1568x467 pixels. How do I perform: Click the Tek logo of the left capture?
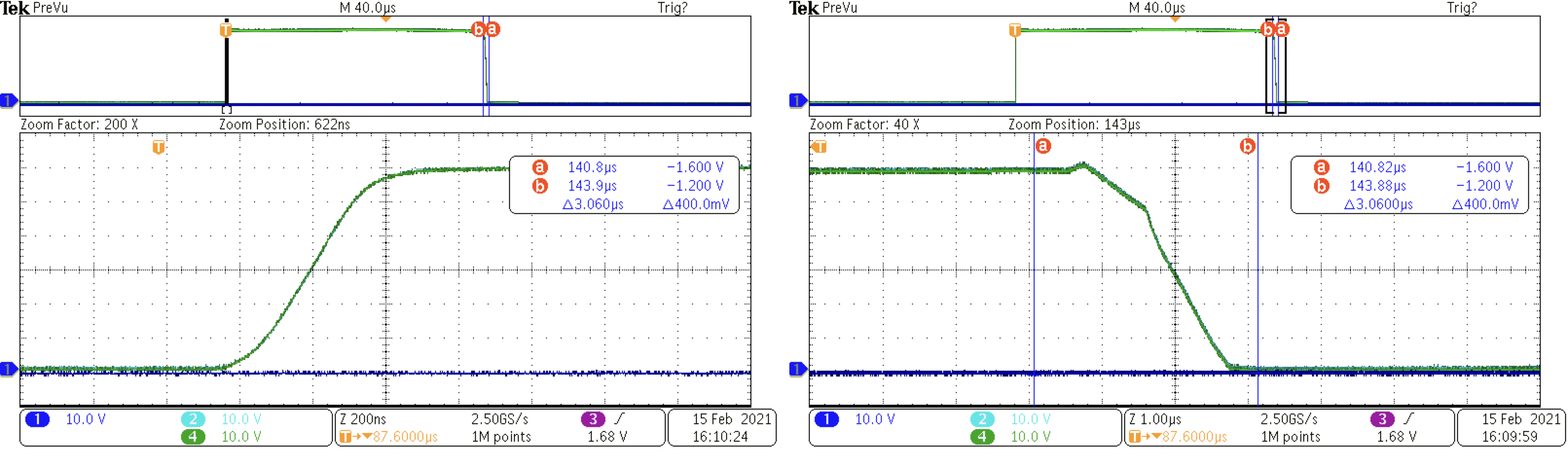click(15, 8)
